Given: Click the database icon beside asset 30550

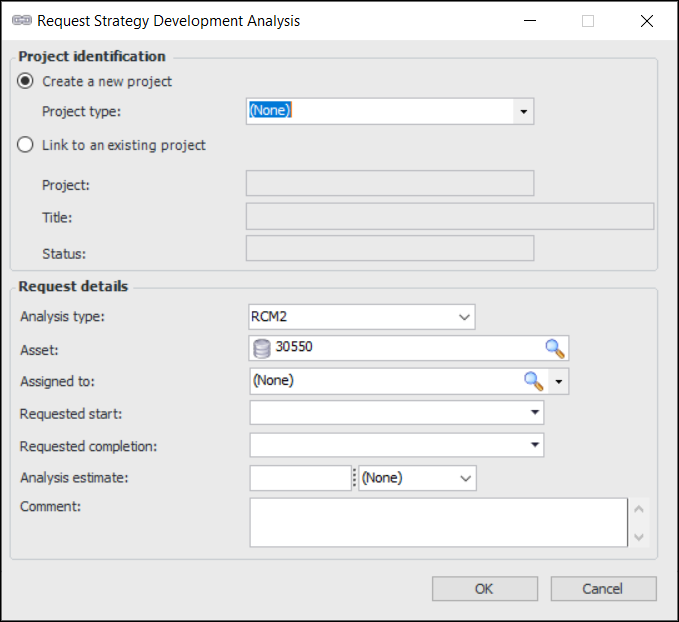Looking at the screenshot, I should pos(262,348).
